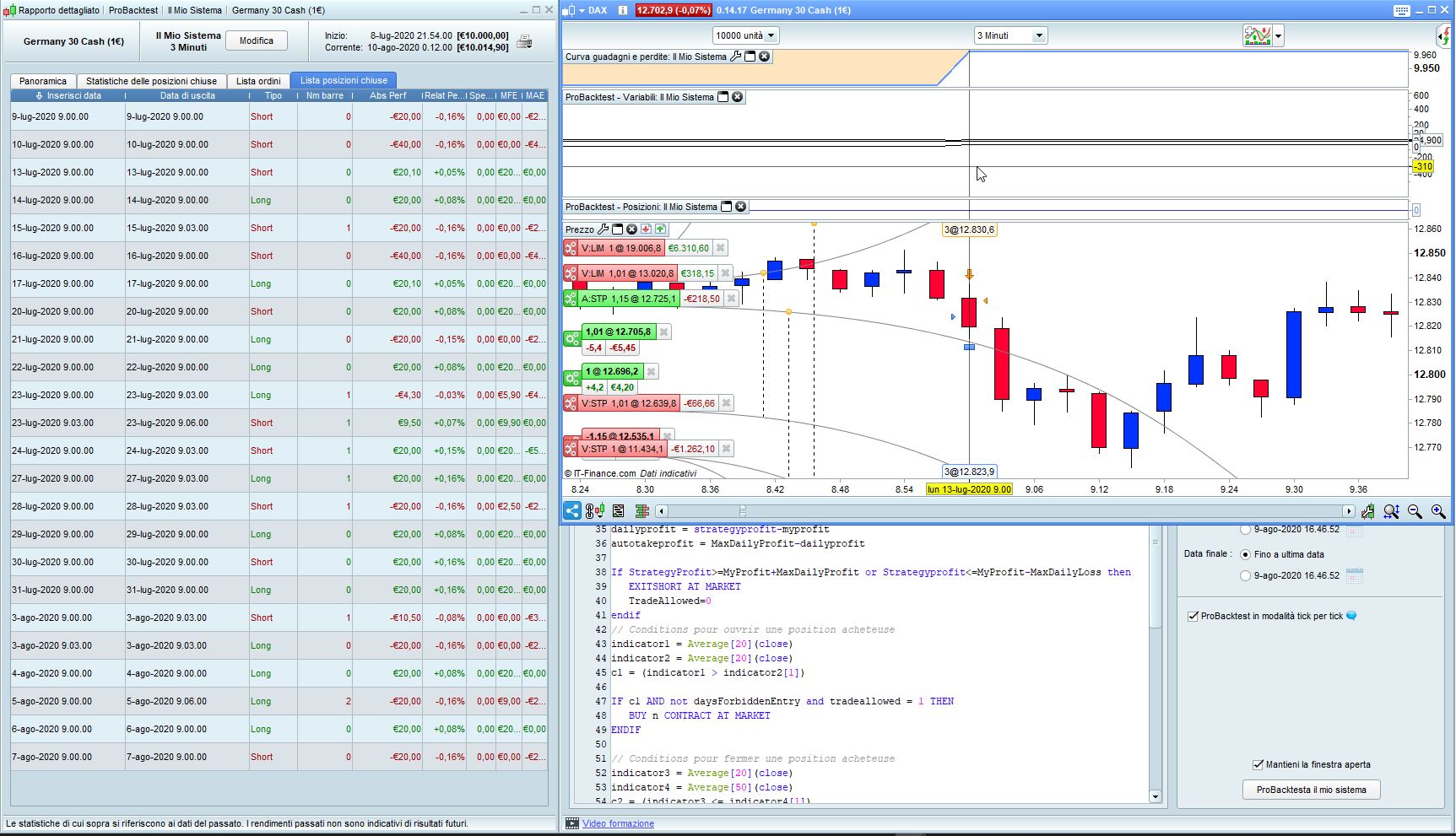Open settings for 1 @ 12.696,2 position
The height and width of the screenshot is (836, 1456).
point(572,377)
